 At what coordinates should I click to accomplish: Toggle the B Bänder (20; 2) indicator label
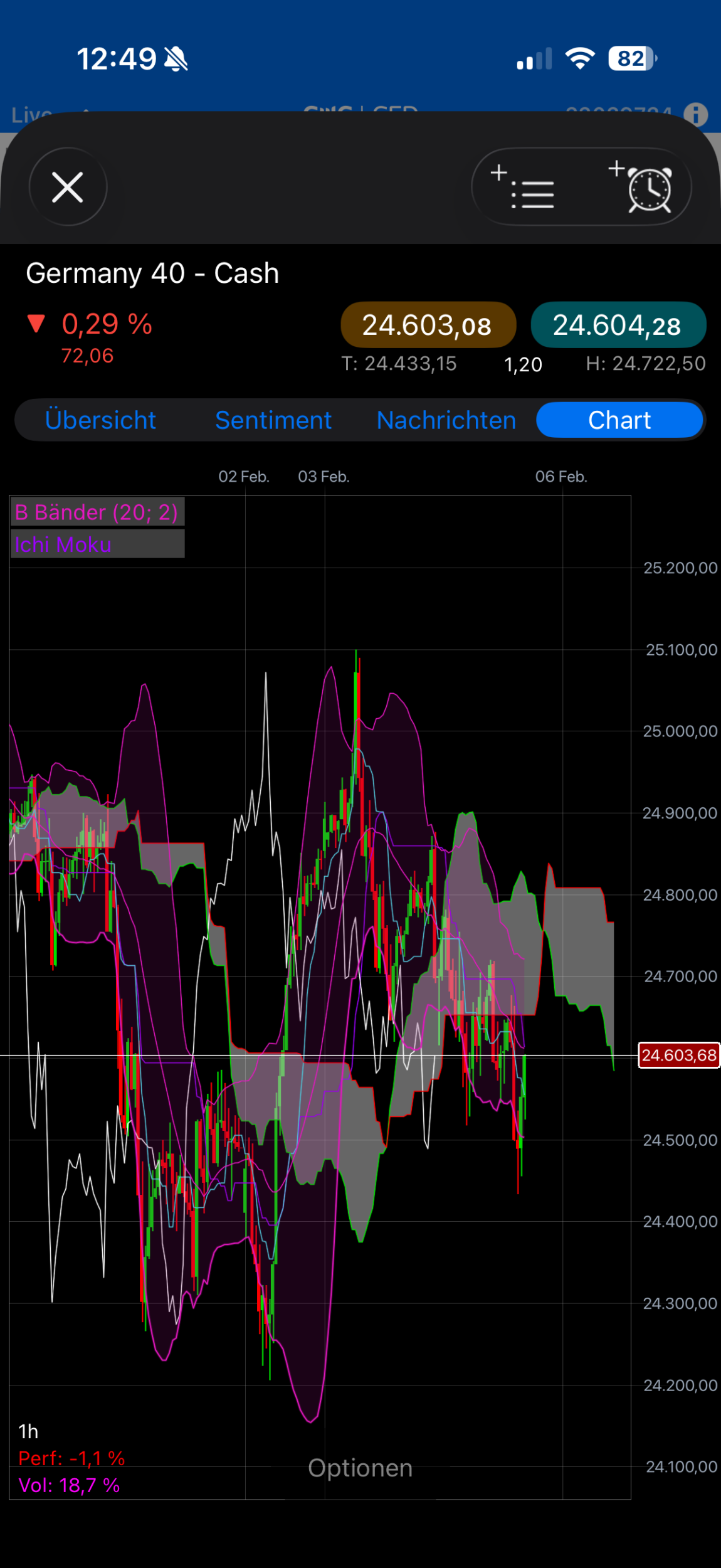coord(97,512)
